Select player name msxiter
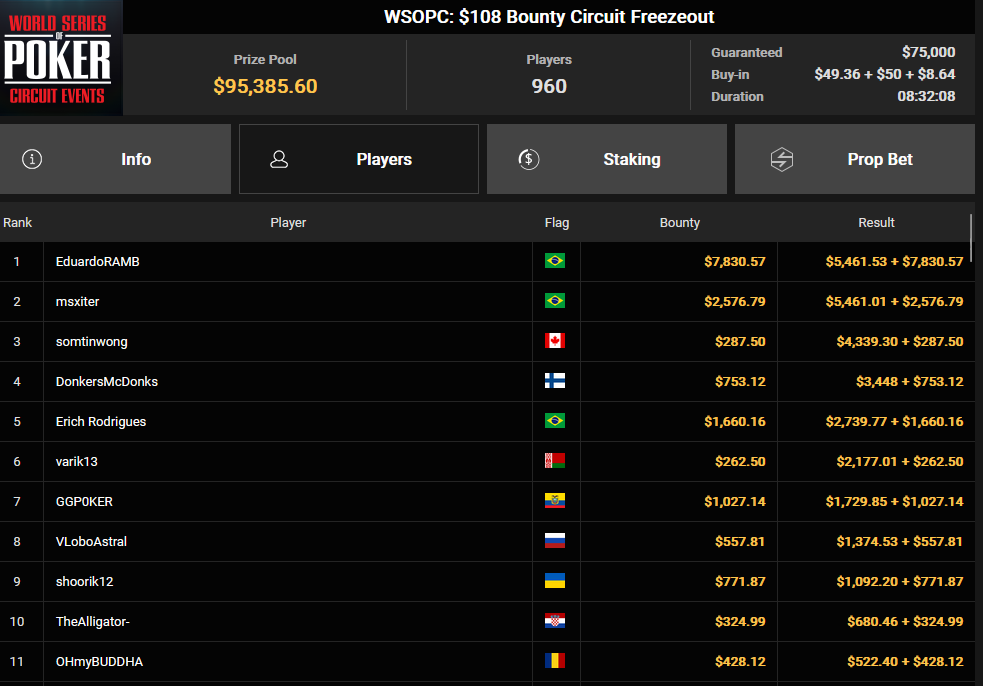The image size is (983, 686). (x=77, y=302)
